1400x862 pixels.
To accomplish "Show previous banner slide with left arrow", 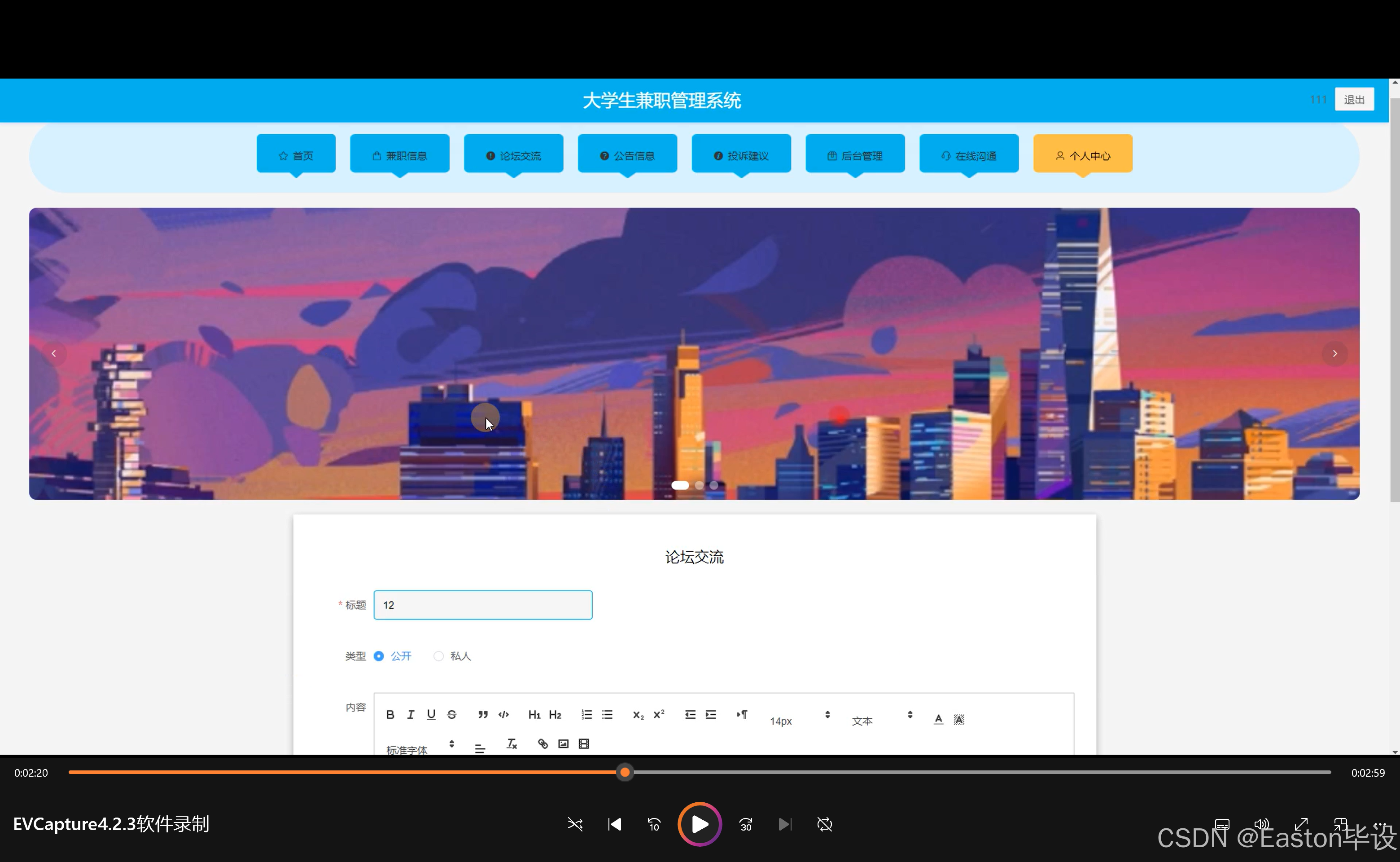I will (x=54, y=353).
